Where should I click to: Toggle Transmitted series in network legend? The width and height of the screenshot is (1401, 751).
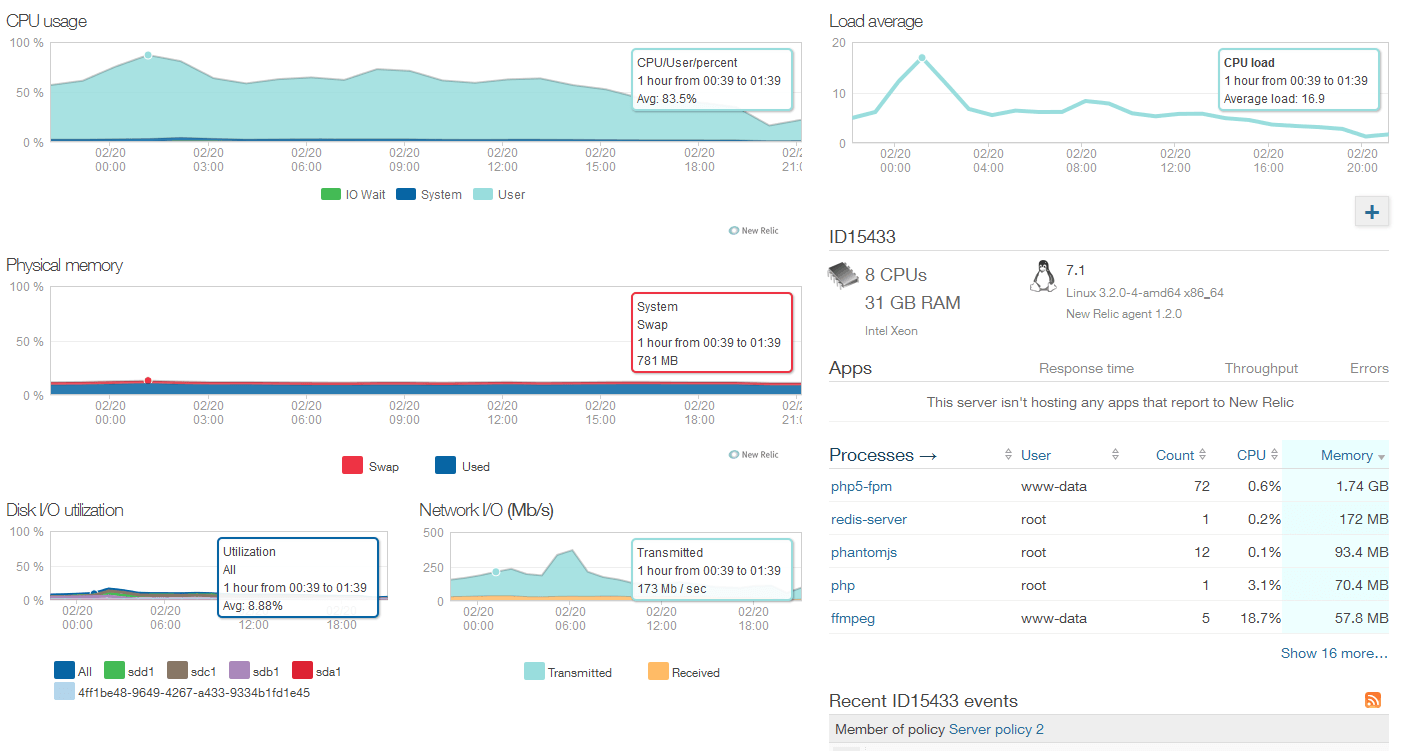[x=568, y=672]
